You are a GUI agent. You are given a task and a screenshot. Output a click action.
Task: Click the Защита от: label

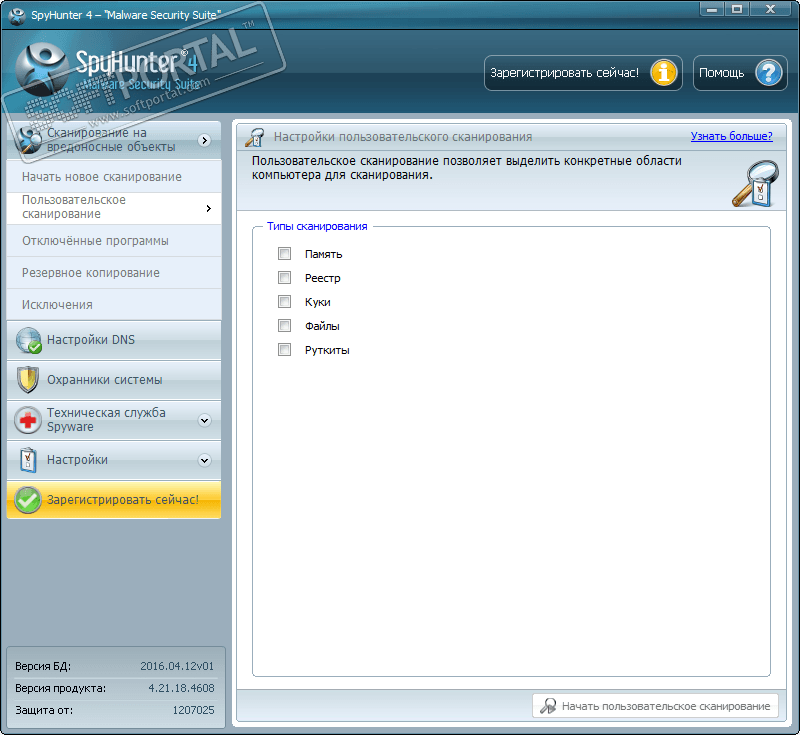pyautogui.click(x=44, y=710)
